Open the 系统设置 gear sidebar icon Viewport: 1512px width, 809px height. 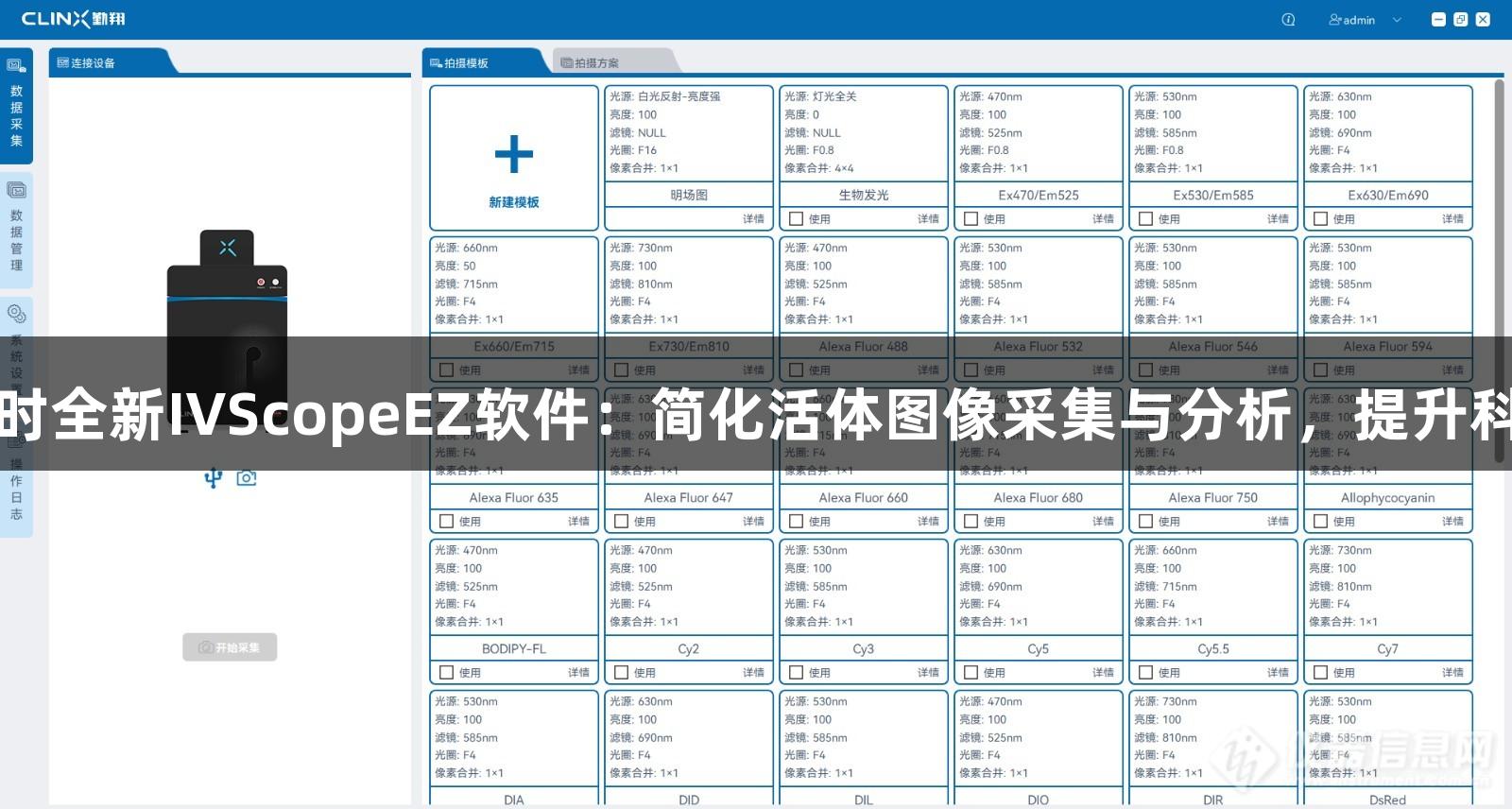16,314
